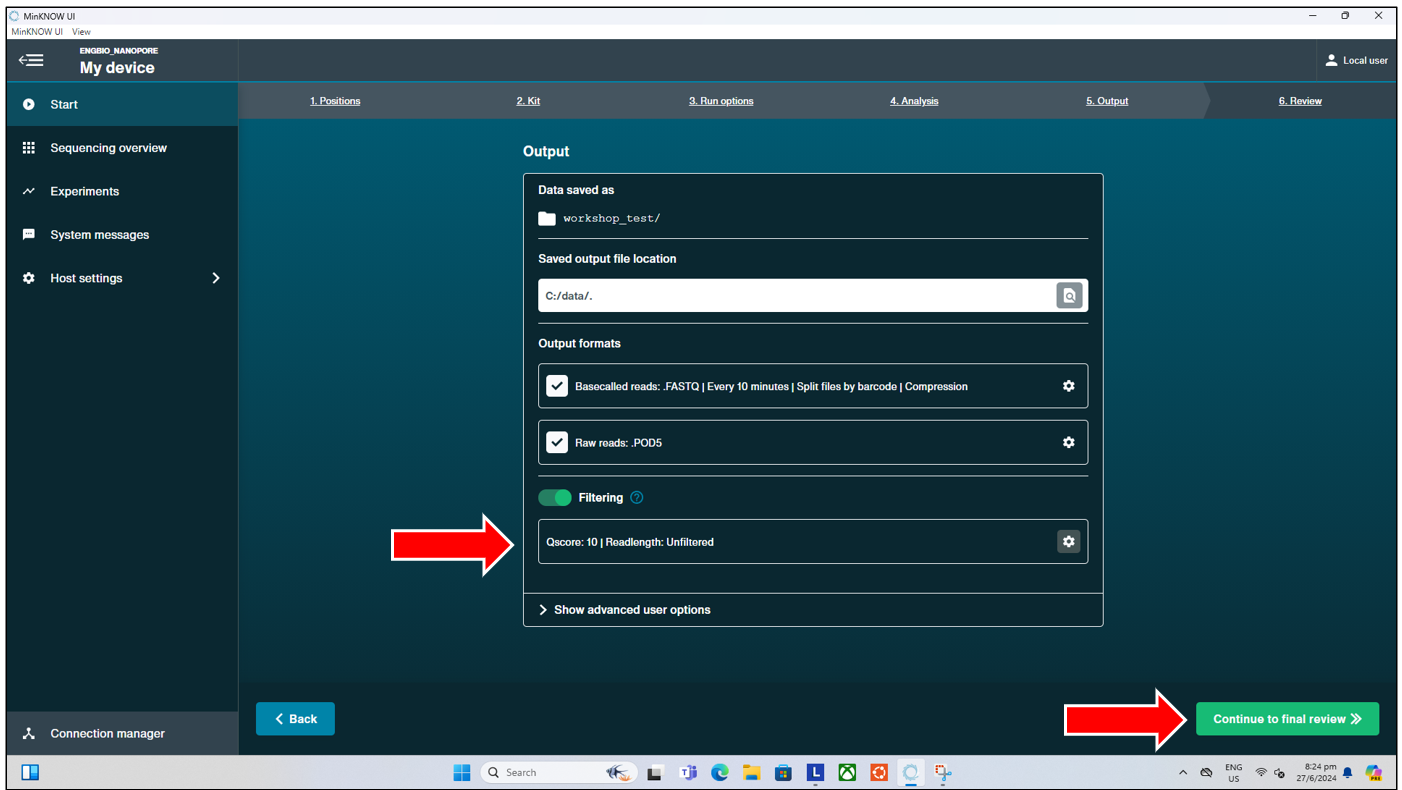This screenshot has width=1402, height=790.
Task: Go to step 3. Run options
Action: tap(721, 101)
